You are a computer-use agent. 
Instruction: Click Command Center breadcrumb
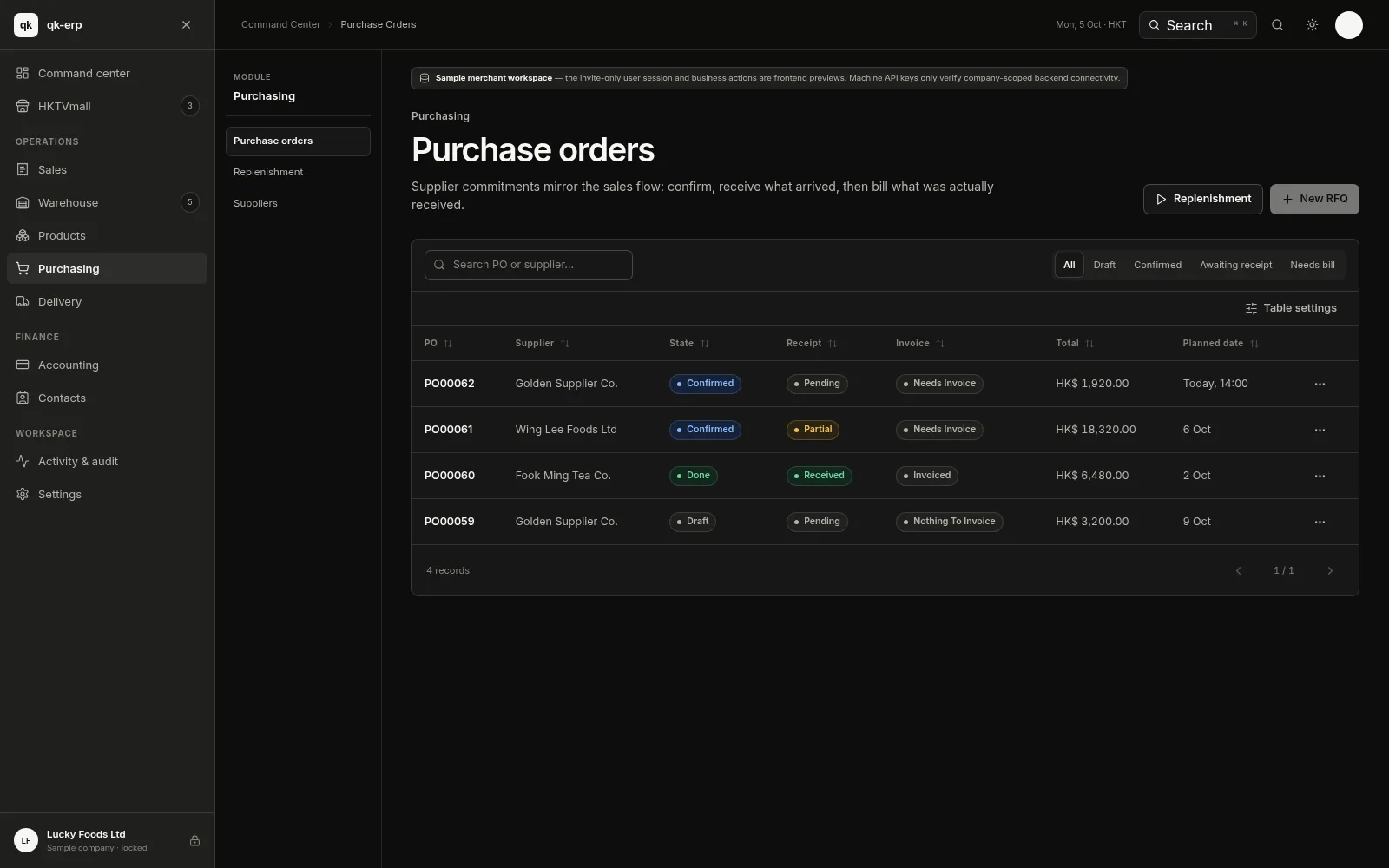(x=280, y=24)
